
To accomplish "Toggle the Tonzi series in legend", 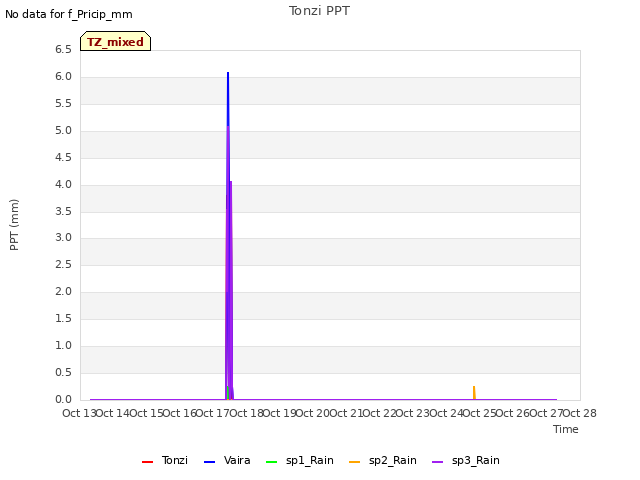I will [x=165, y=460].
